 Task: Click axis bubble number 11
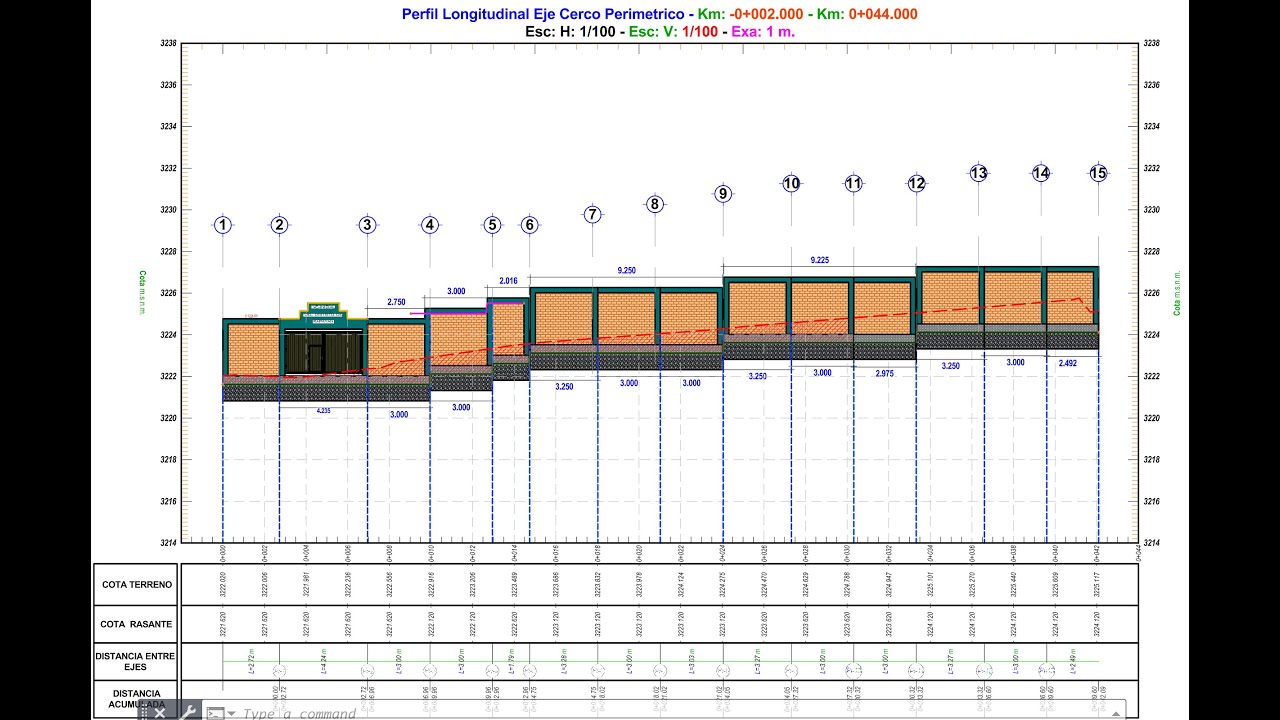(853, 183)
